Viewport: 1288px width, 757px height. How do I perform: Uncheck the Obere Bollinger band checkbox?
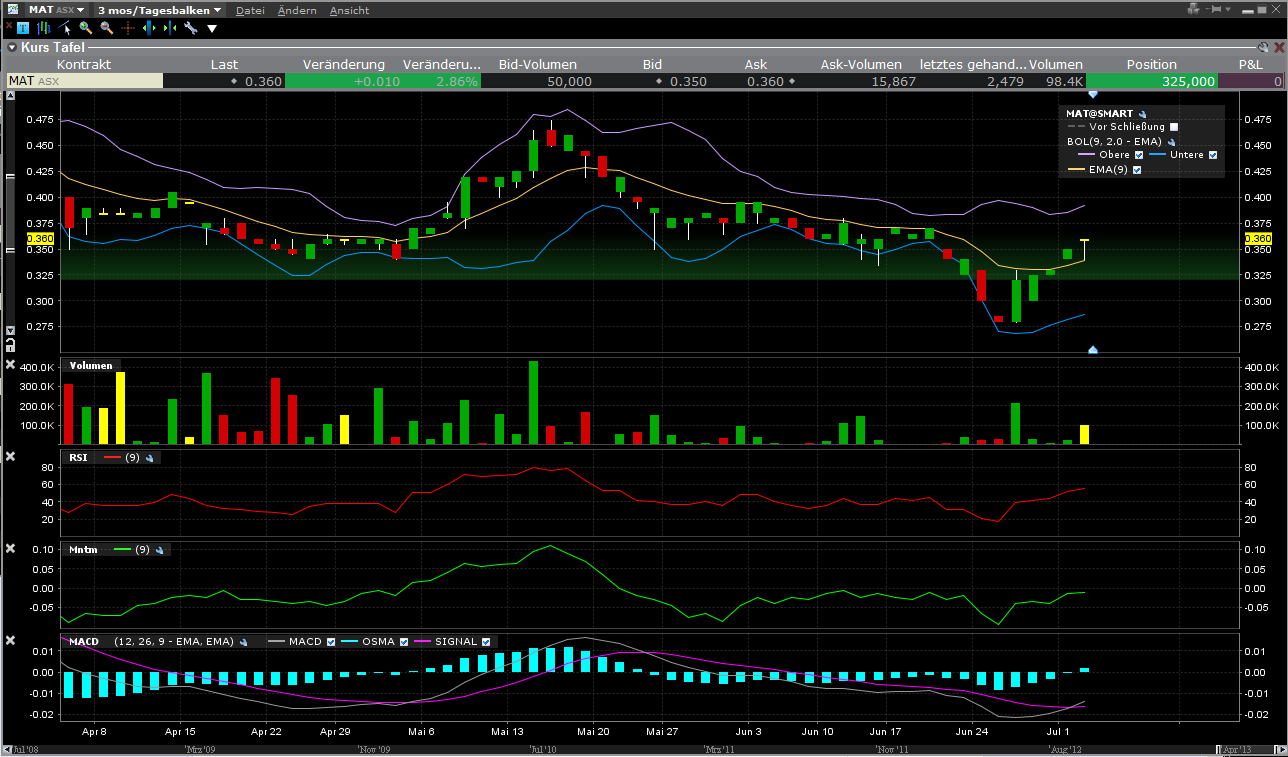point(1139,155)
